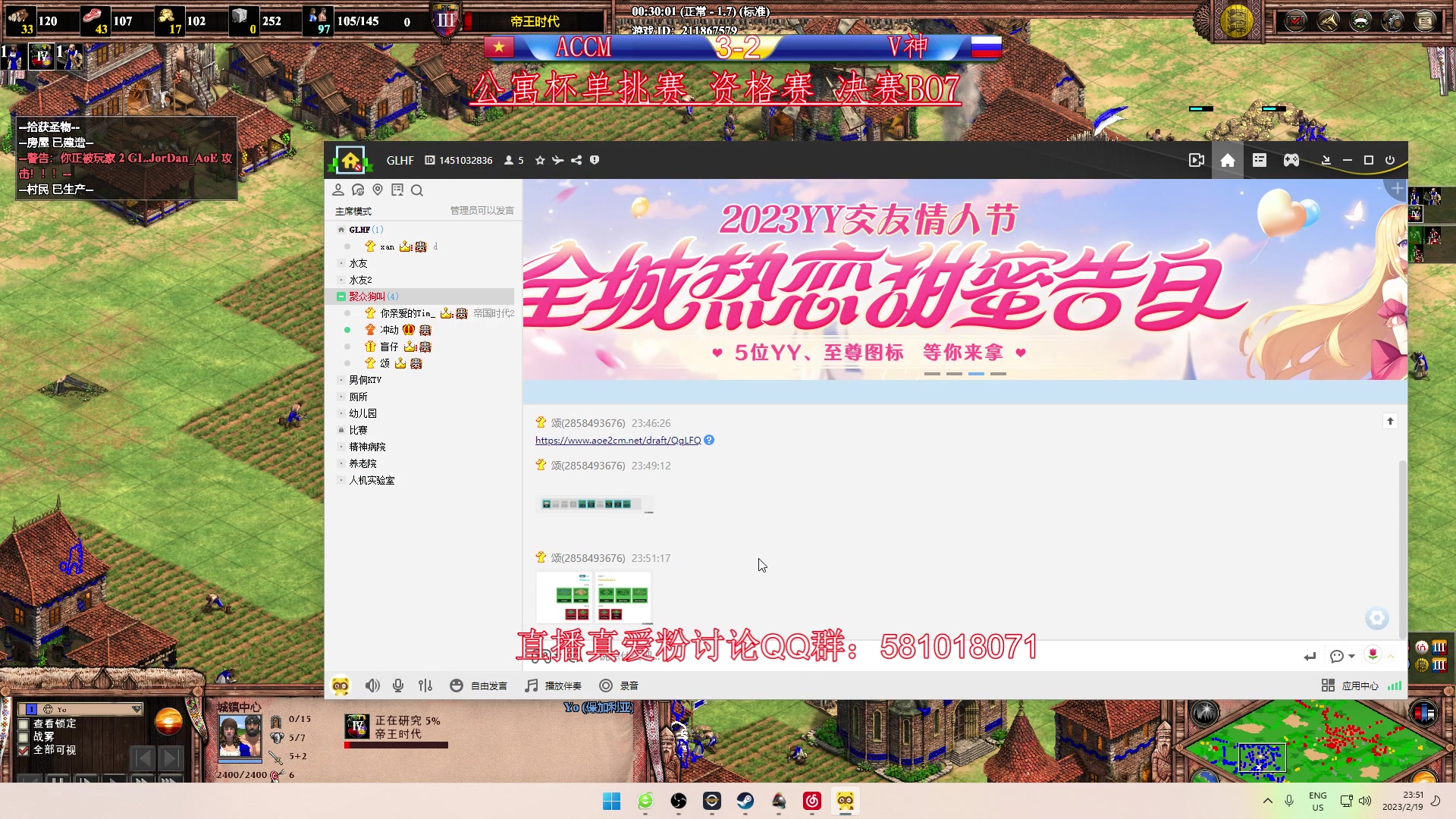Click the blue question mark beside the draft link
This screenshot has height=819, width=1456.
[x=709, y=440]
